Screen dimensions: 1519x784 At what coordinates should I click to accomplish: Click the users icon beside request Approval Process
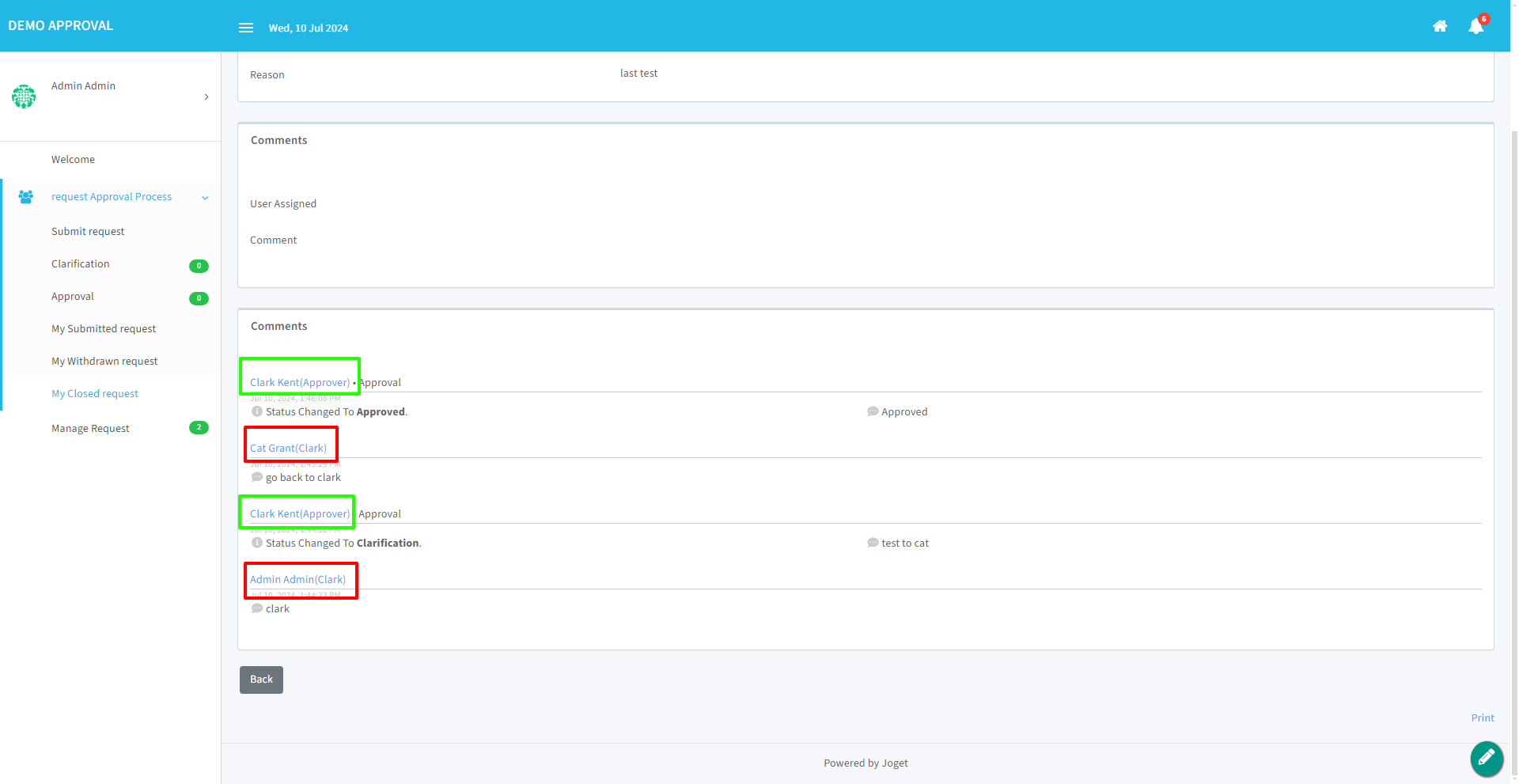tap(26, 197)
